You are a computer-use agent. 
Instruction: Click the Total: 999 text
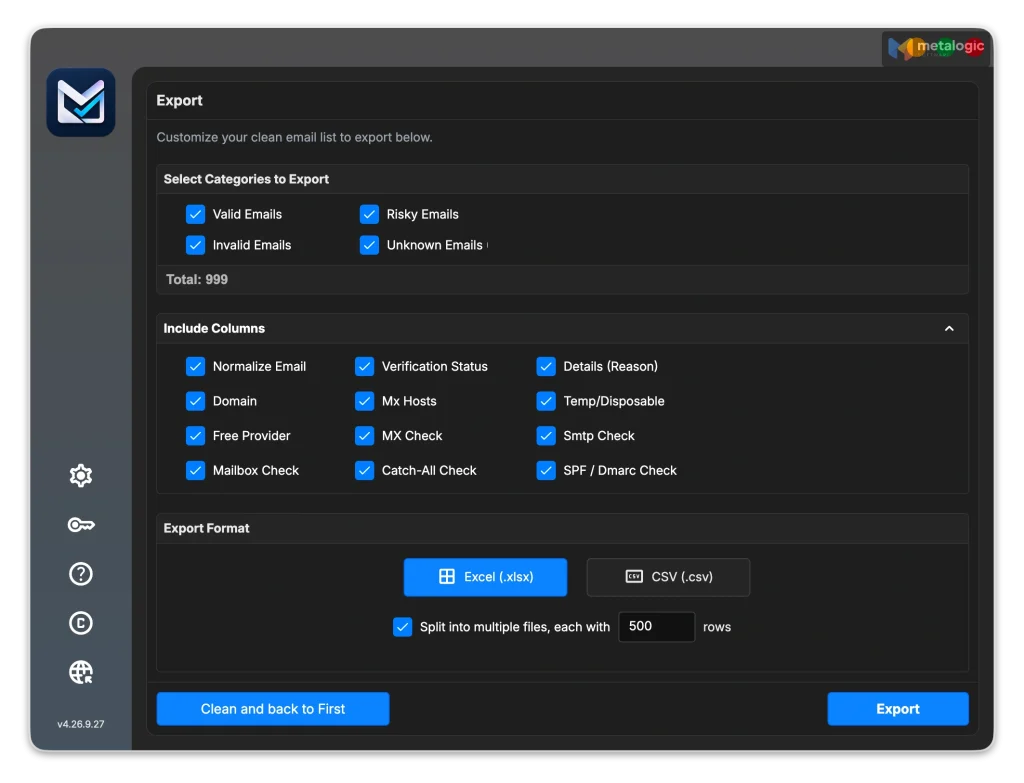(x=197, y=280)
